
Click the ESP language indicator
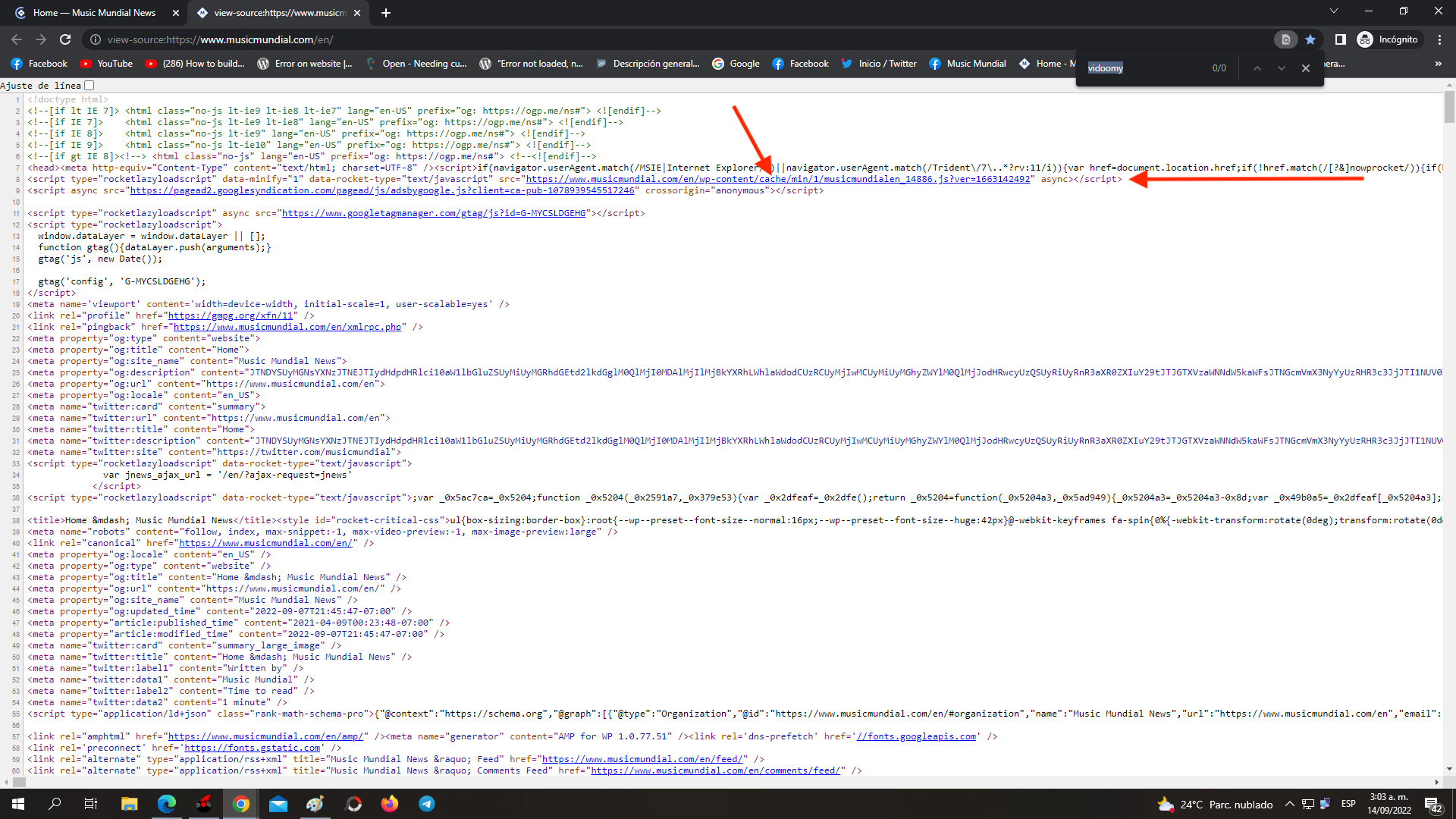tap(1348, 804)
